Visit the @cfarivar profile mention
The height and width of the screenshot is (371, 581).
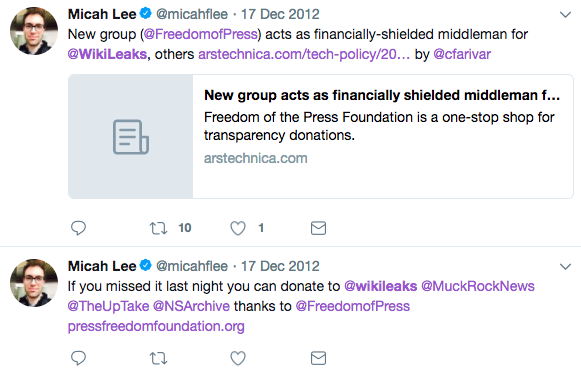pos(462,54)
